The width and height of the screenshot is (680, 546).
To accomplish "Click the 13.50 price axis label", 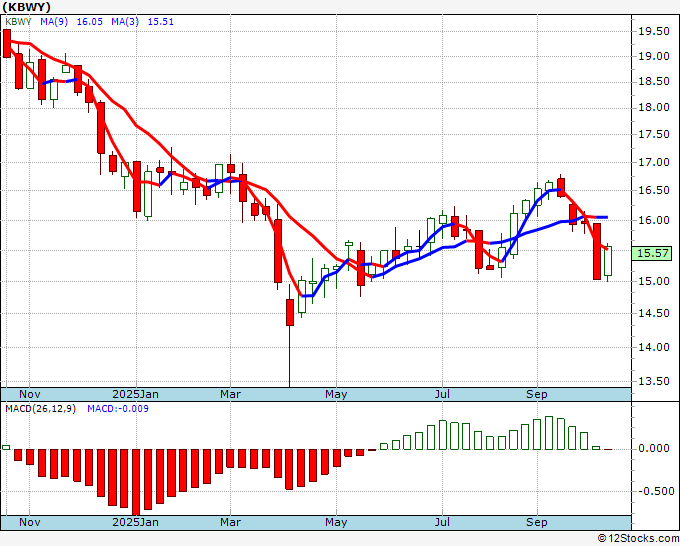I will click(x=654, y=381).
